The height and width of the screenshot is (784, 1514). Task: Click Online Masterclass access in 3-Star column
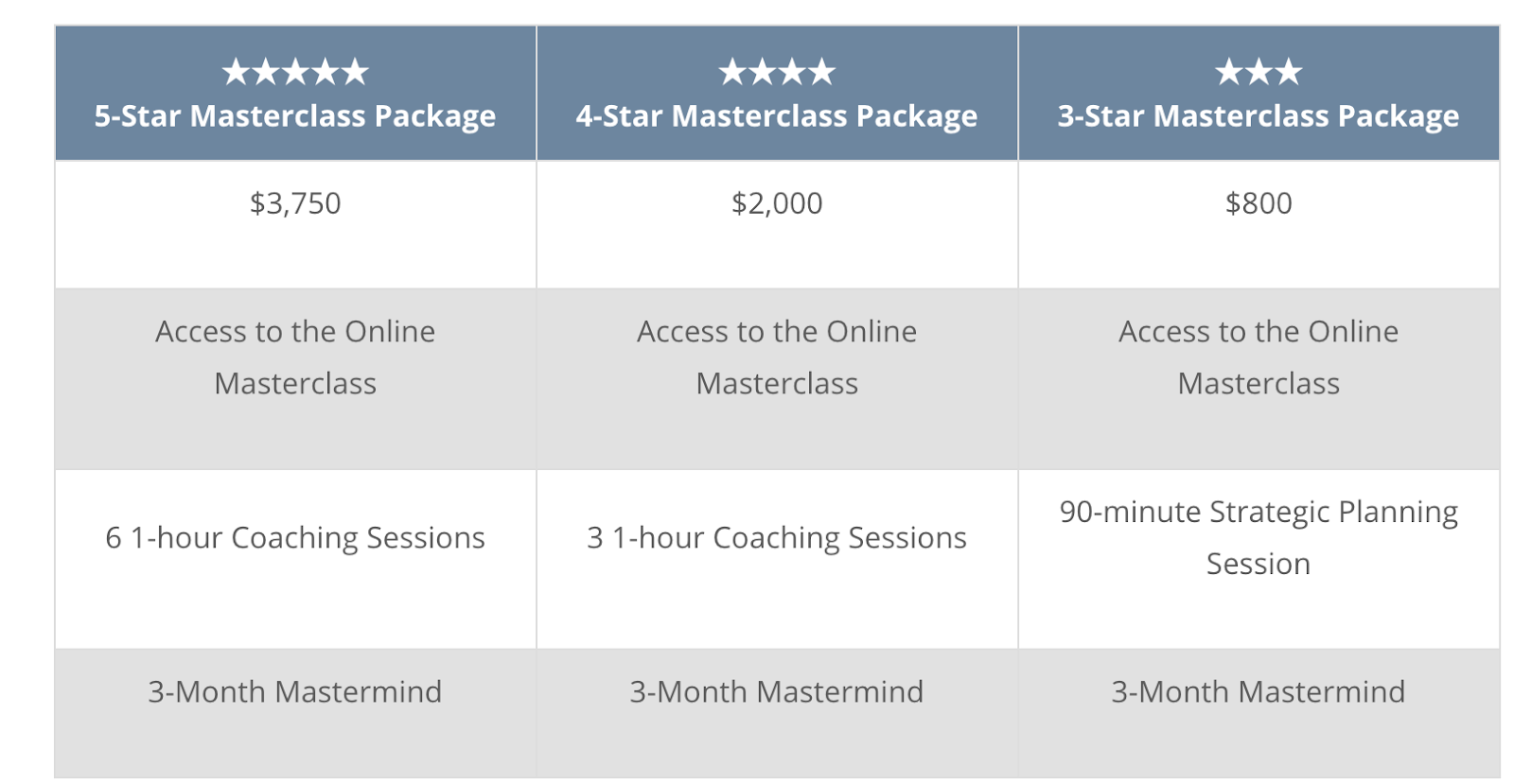pyautogui.click(x=1259, y=378)
